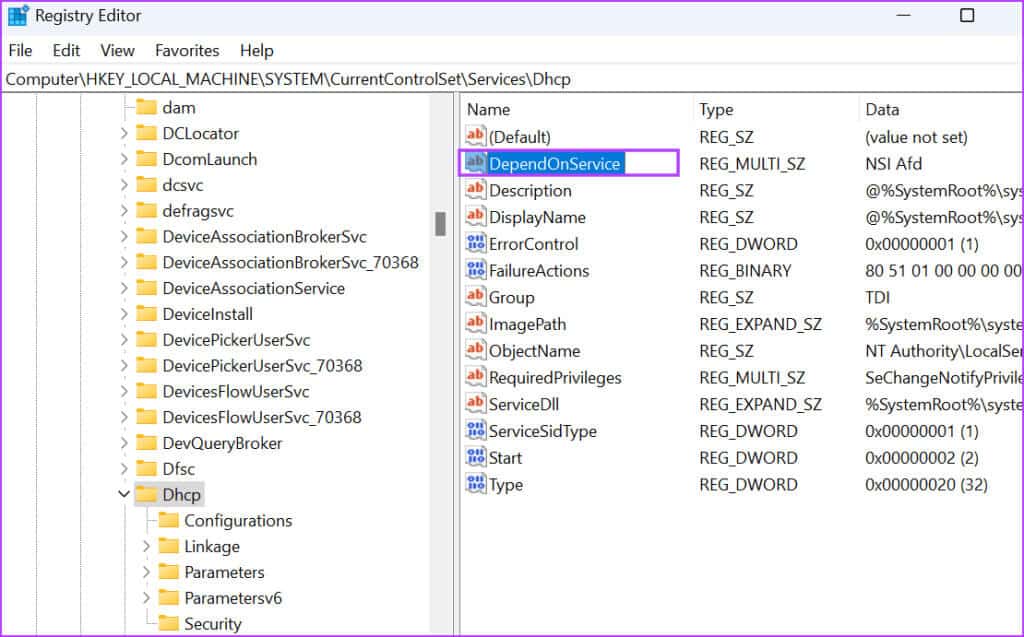
Task: Click the string icon next to Group
Action: point(475,297)
